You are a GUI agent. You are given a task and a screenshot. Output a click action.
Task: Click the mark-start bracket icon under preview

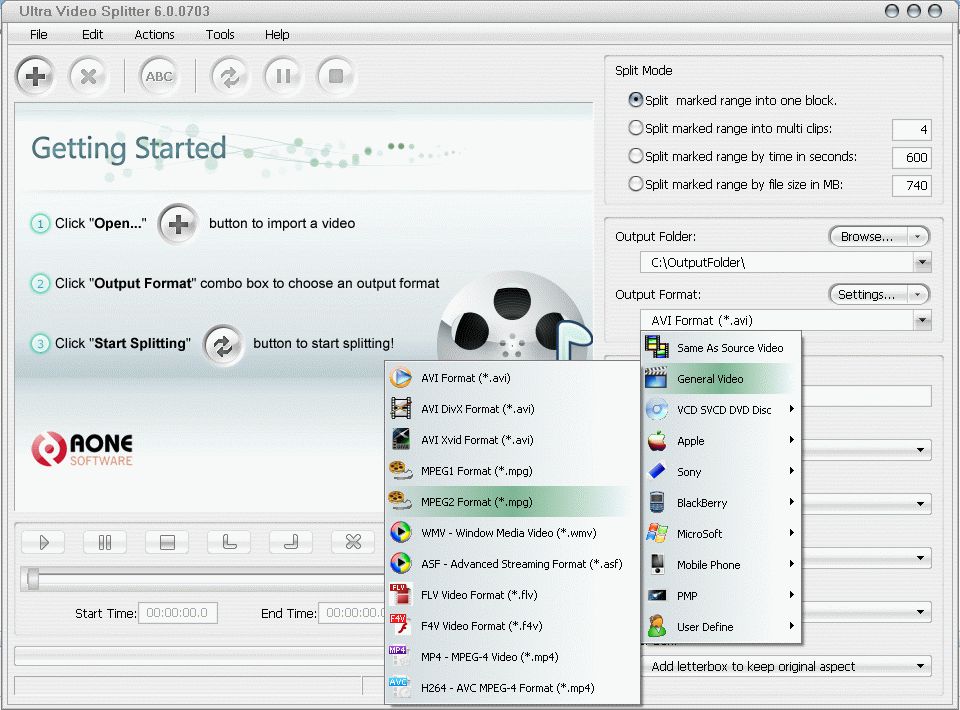(229, 542)
